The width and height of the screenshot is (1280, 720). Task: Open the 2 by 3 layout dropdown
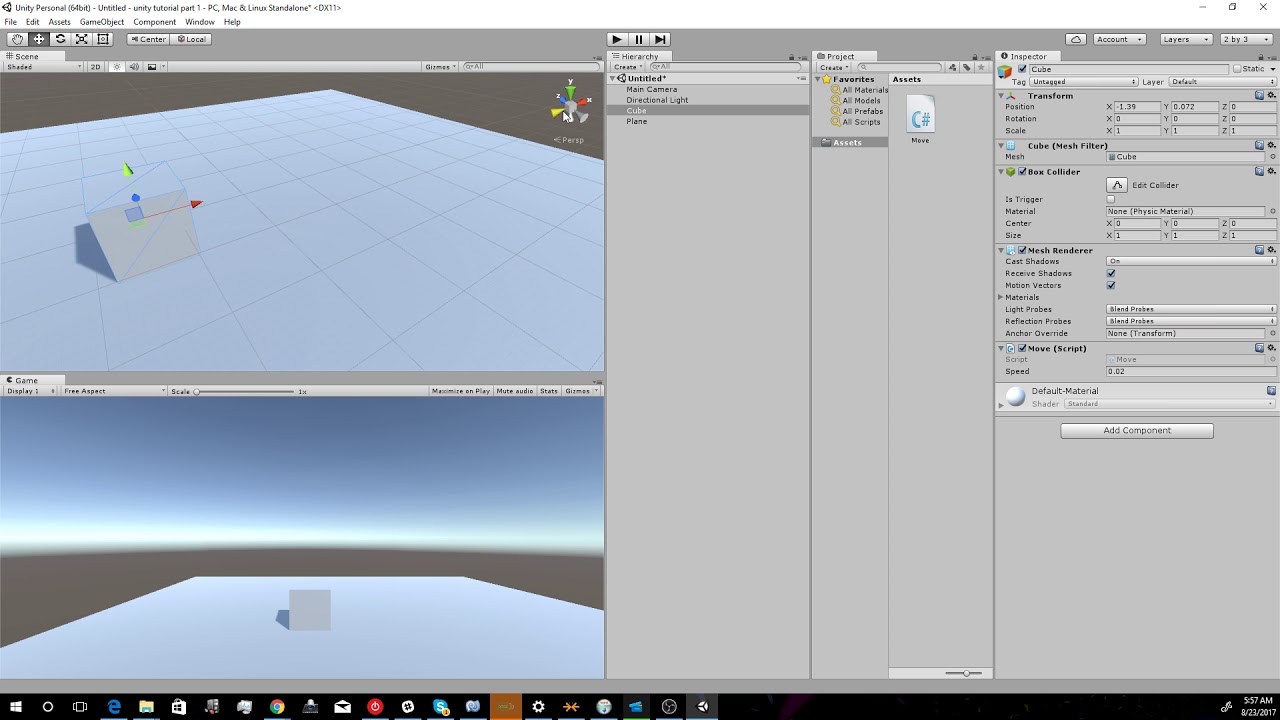pos(1246,39)
